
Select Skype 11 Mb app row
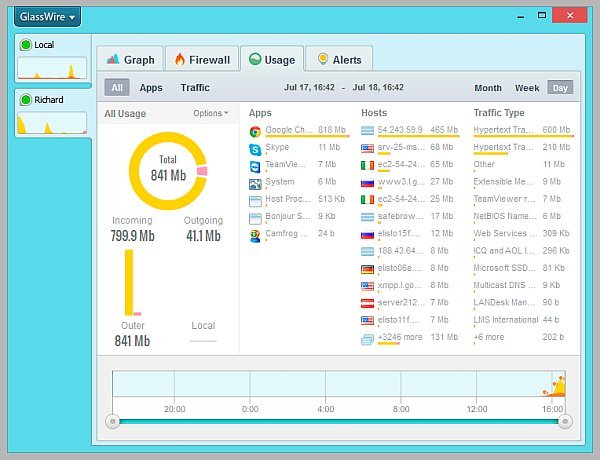tap(299, 148)
